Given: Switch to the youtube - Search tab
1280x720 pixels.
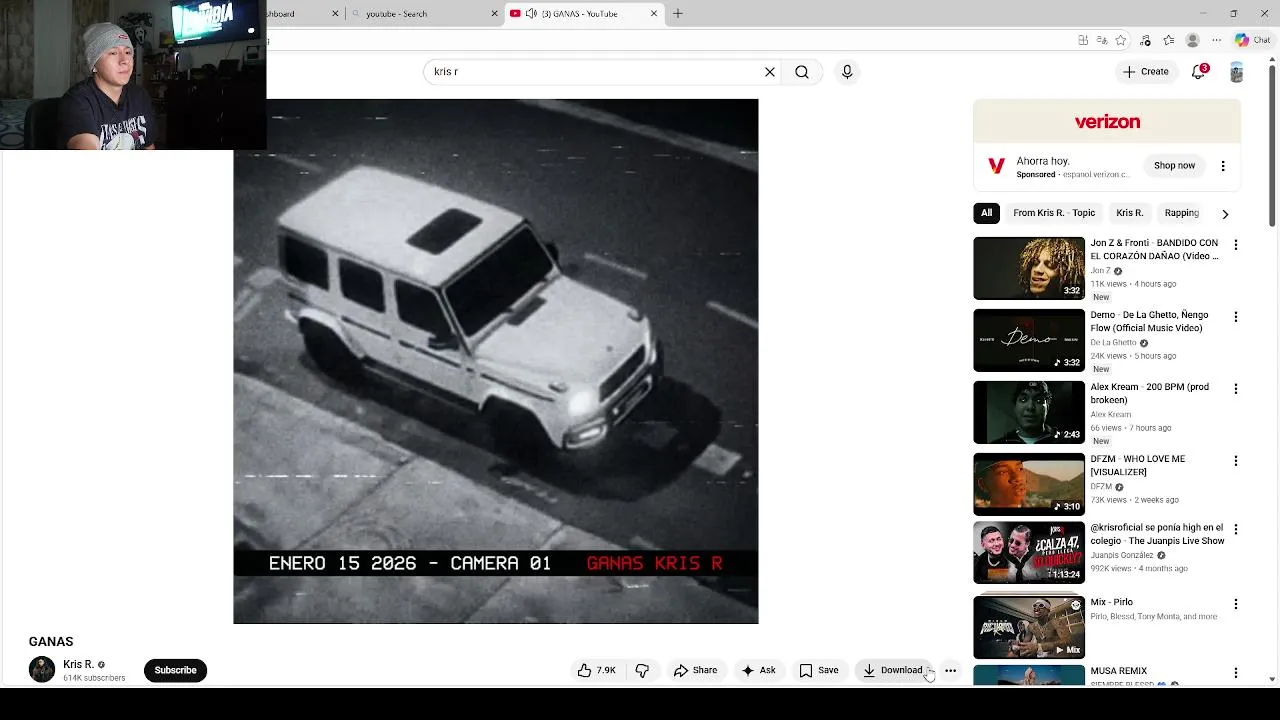Looking at the screenshot, I should (424, 13).
